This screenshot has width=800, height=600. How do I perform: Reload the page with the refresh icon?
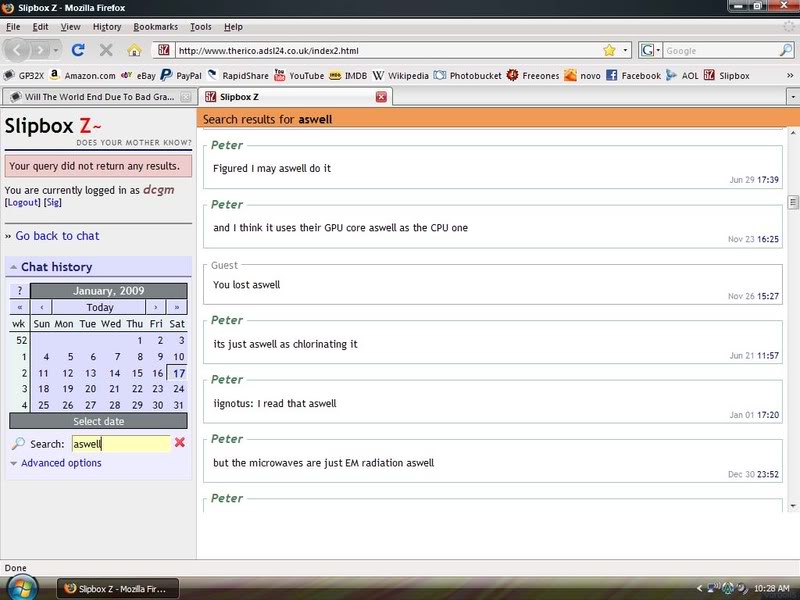78,50
